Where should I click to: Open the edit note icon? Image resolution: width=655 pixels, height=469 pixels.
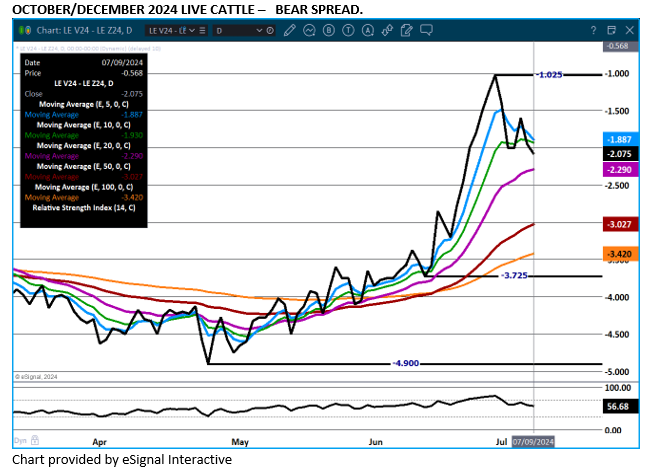pyautogui.click(x=405, y=31)
